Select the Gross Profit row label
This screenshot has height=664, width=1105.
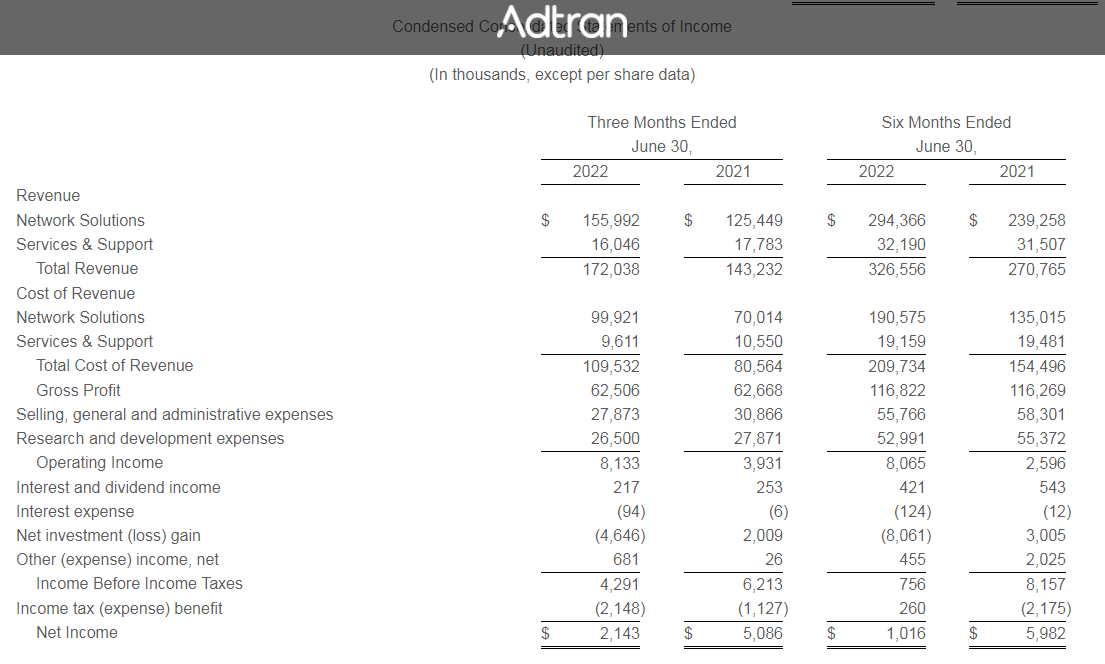(78, 390)
